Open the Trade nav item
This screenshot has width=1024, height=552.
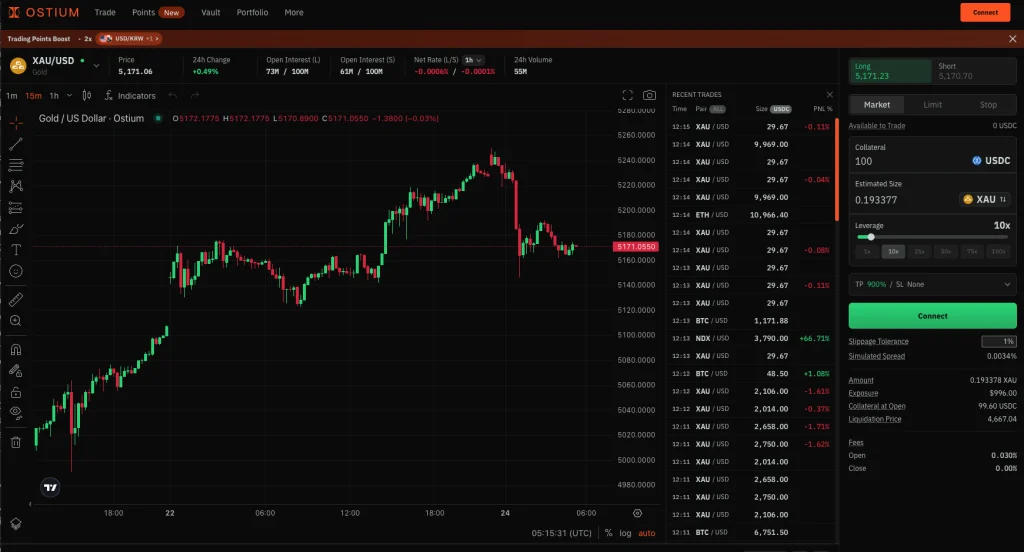105,12
